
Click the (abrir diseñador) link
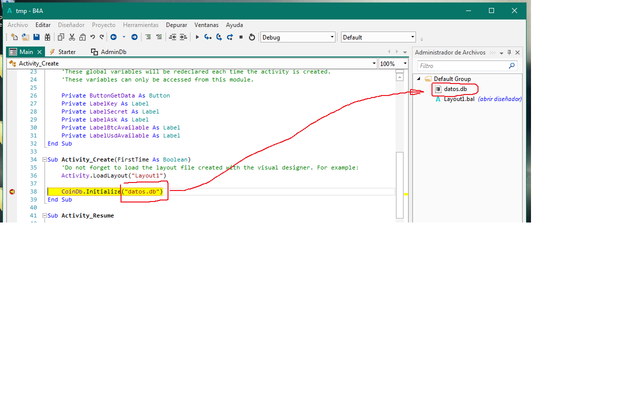500,100
